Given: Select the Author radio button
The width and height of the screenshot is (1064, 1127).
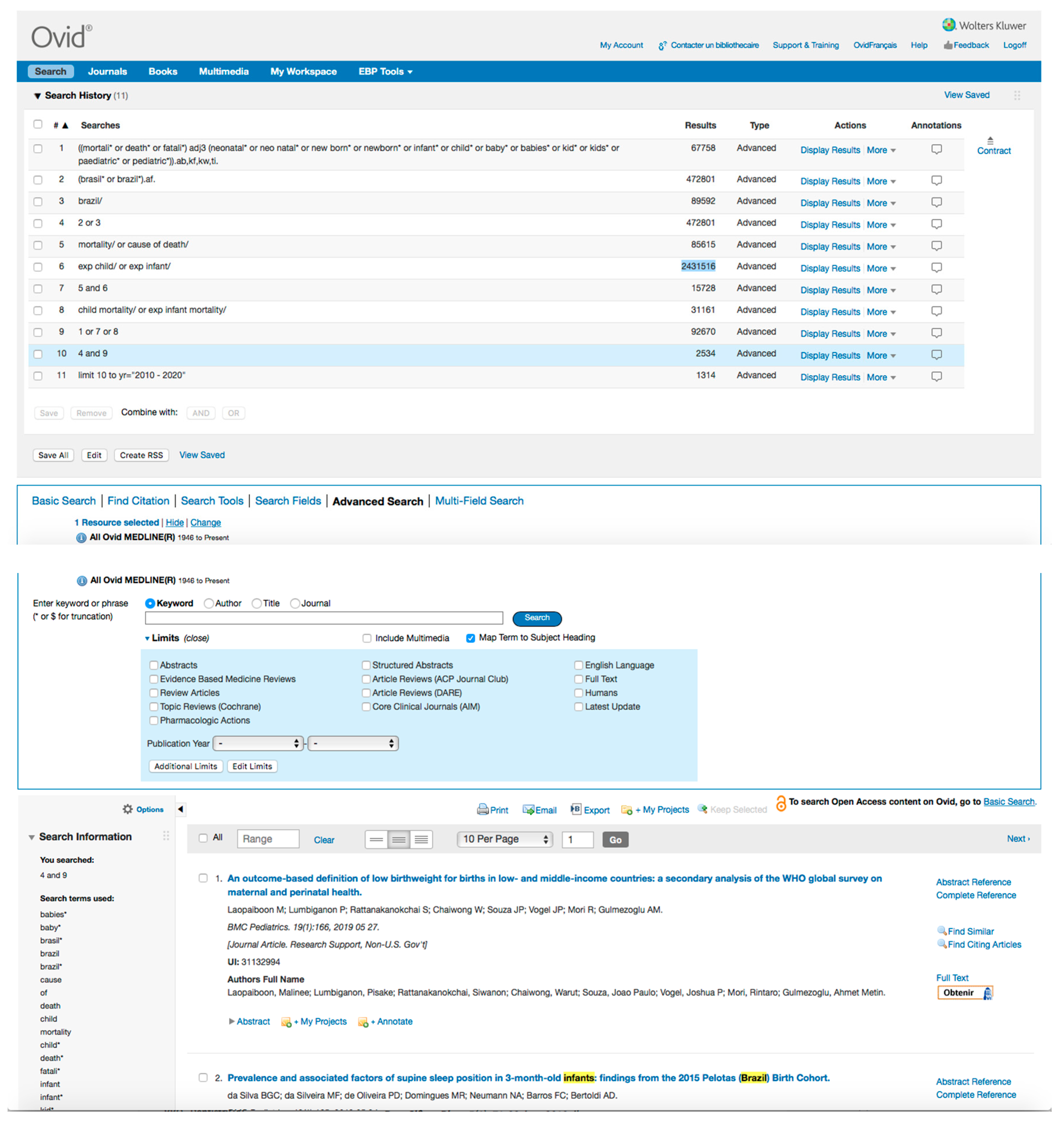Looking at the screenshot, I should (209, 604).
